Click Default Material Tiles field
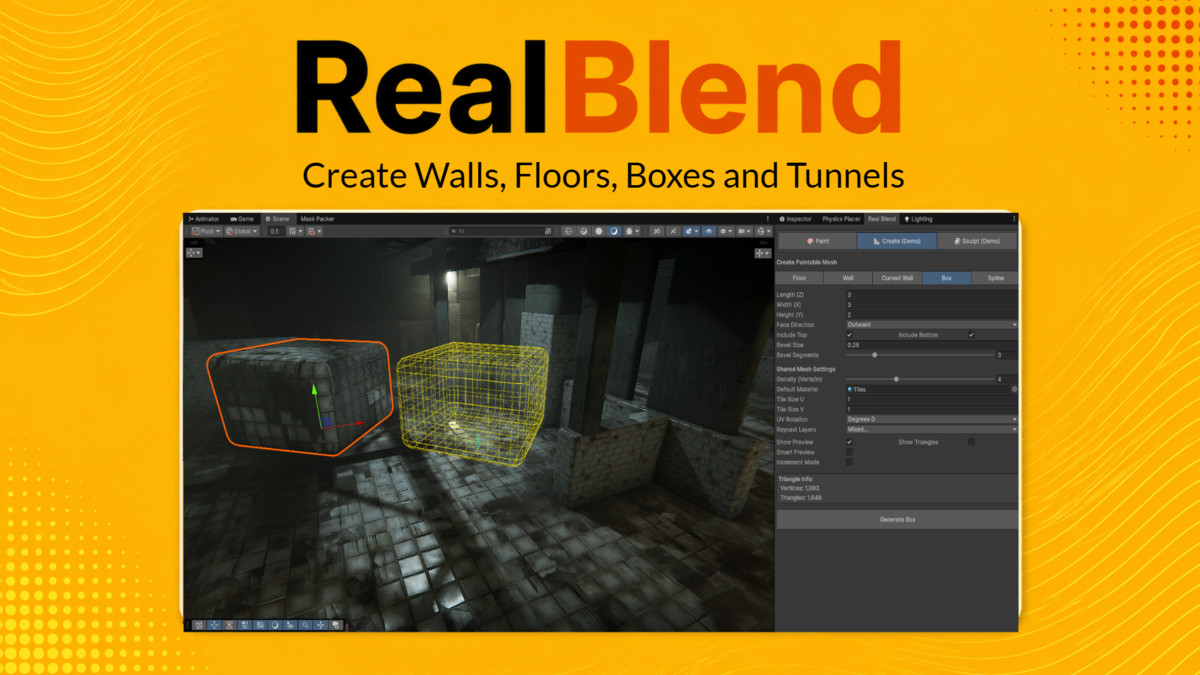Screen dimensions: 1200x675 coord(928,389)
